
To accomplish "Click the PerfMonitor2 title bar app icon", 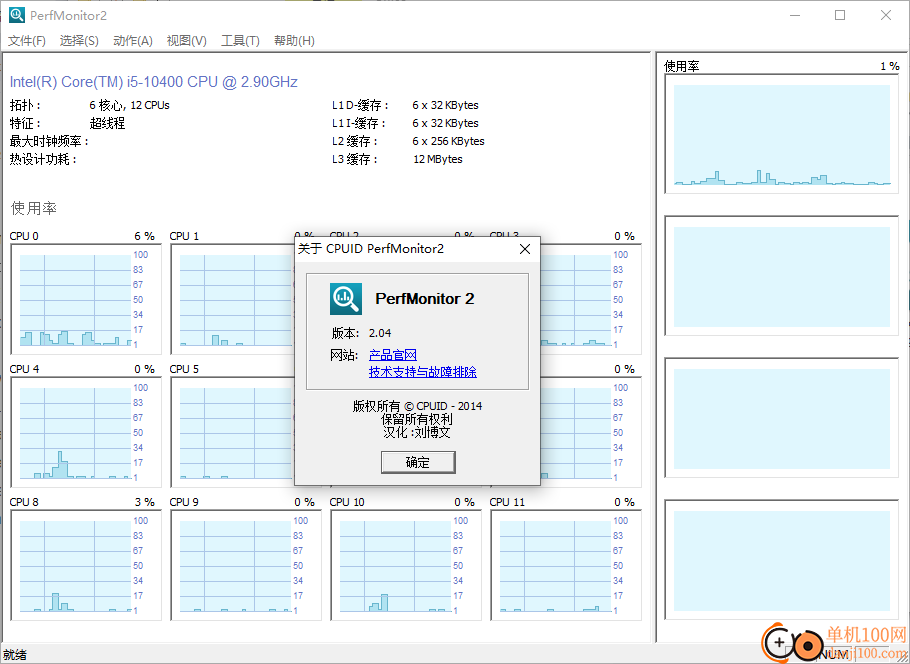I will 17,15.
